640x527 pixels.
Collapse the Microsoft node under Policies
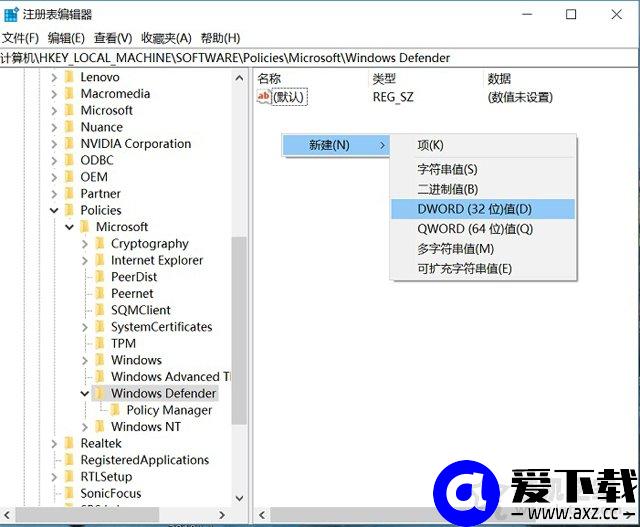tap(69, 227)
